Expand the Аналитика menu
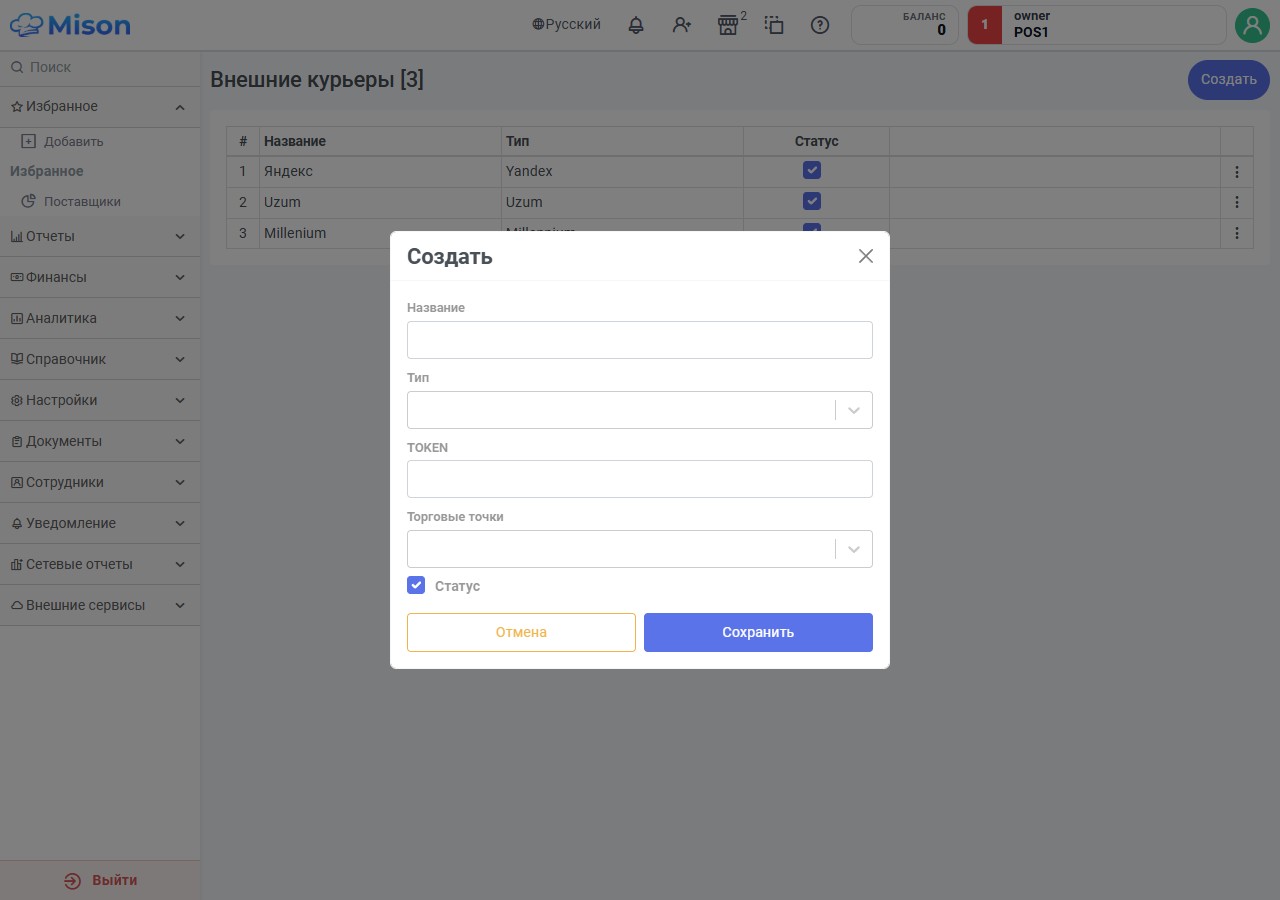Viewport: 1280px width, 900px height. [x=100, y=319]
